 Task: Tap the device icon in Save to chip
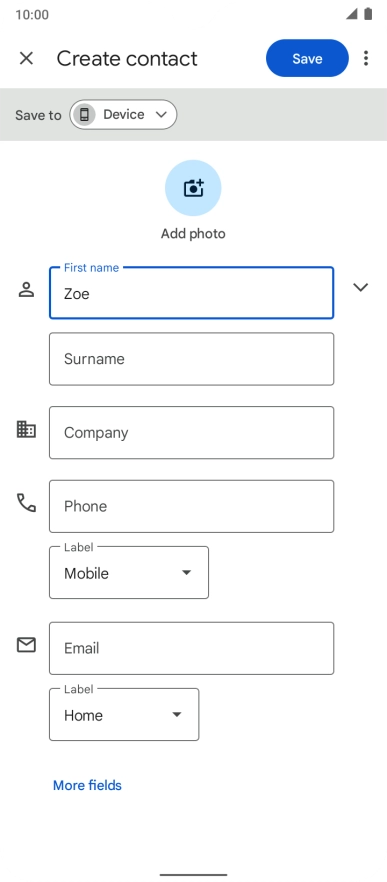pos(84,115)
